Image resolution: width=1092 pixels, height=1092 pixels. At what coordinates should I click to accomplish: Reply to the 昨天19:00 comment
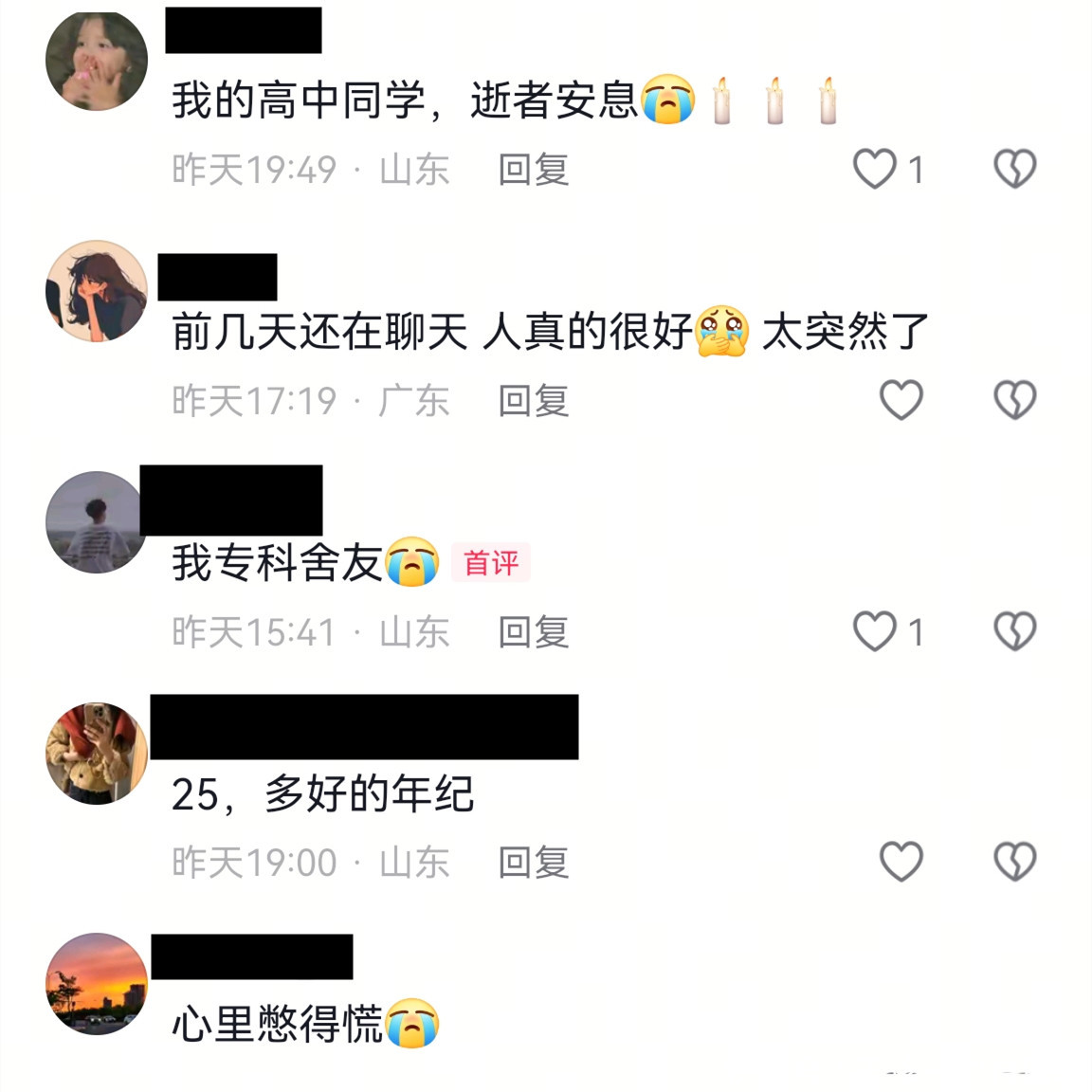534,863
